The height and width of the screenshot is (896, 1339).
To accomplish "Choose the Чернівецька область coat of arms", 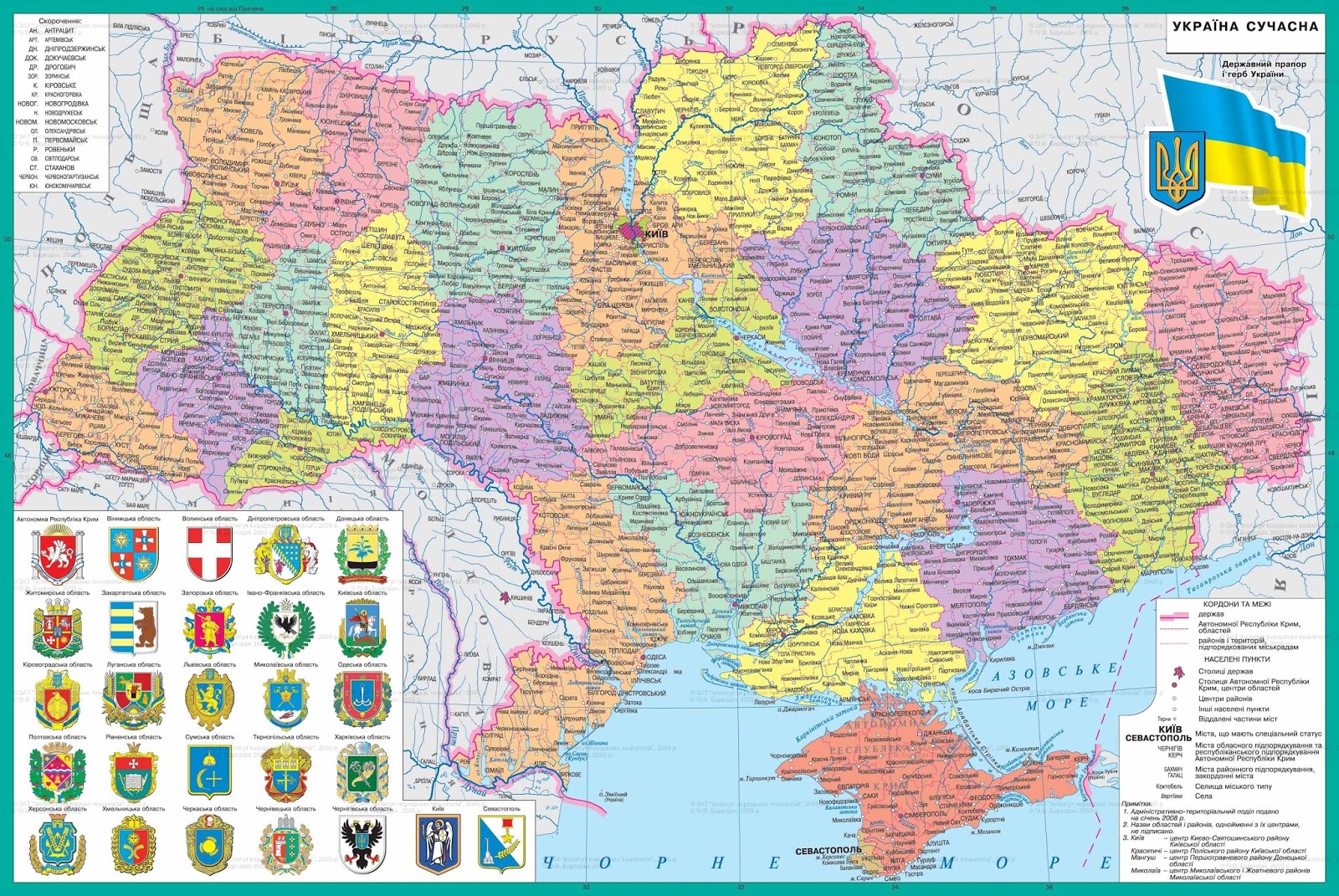I will click(285, 845).
